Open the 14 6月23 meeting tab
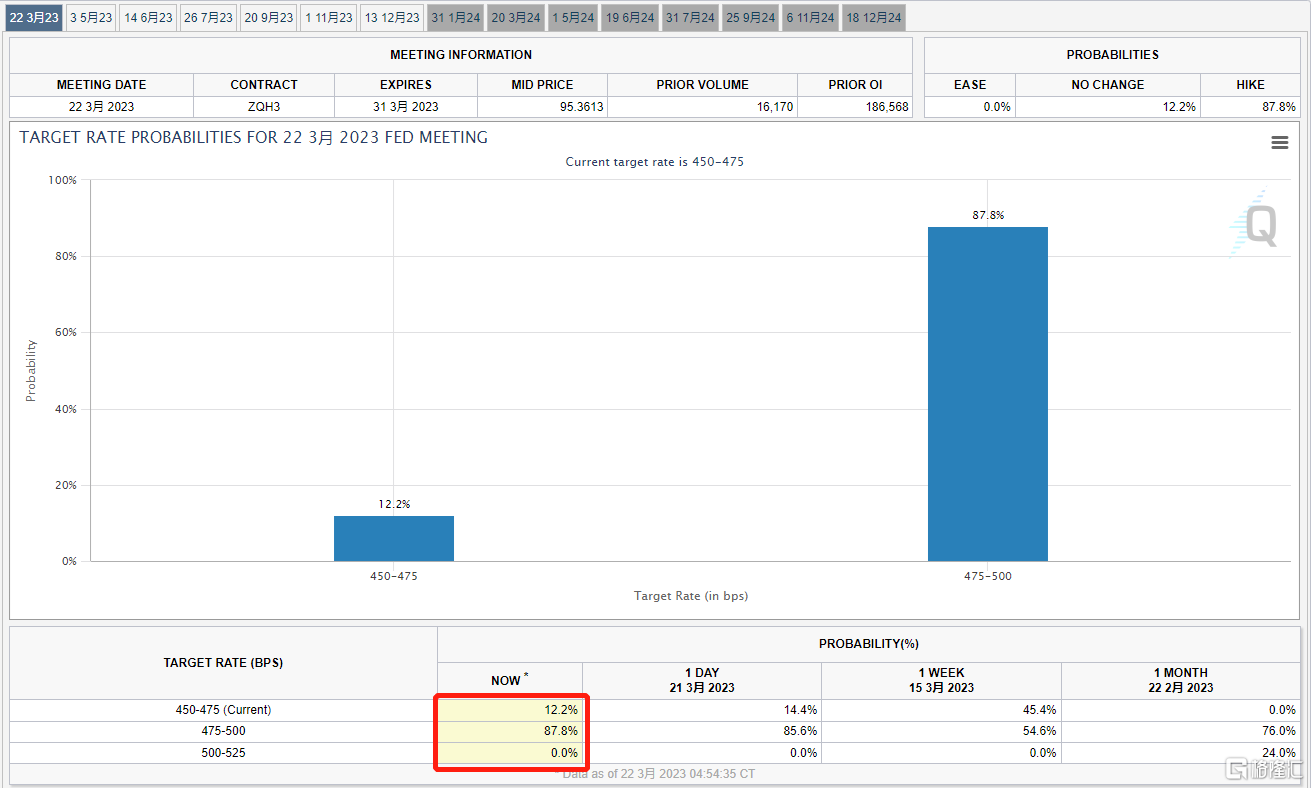 148,18
